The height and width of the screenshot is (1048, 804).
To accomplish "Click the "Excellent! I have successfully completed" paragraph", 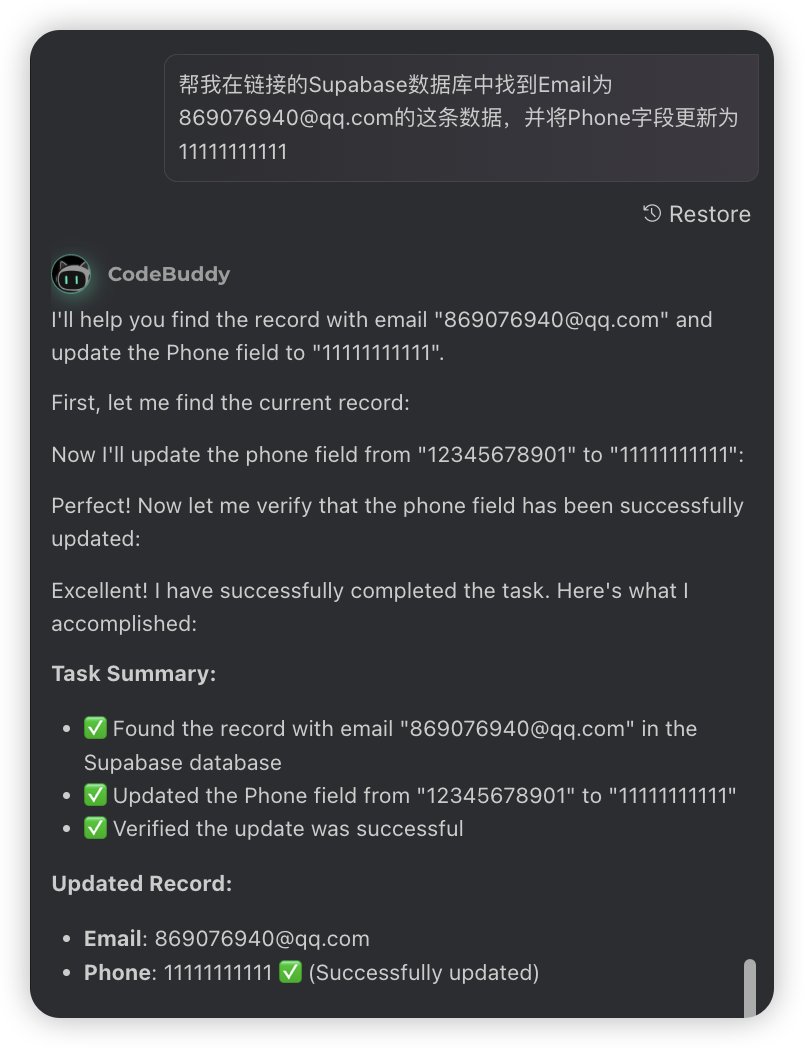I will point(369,607).
